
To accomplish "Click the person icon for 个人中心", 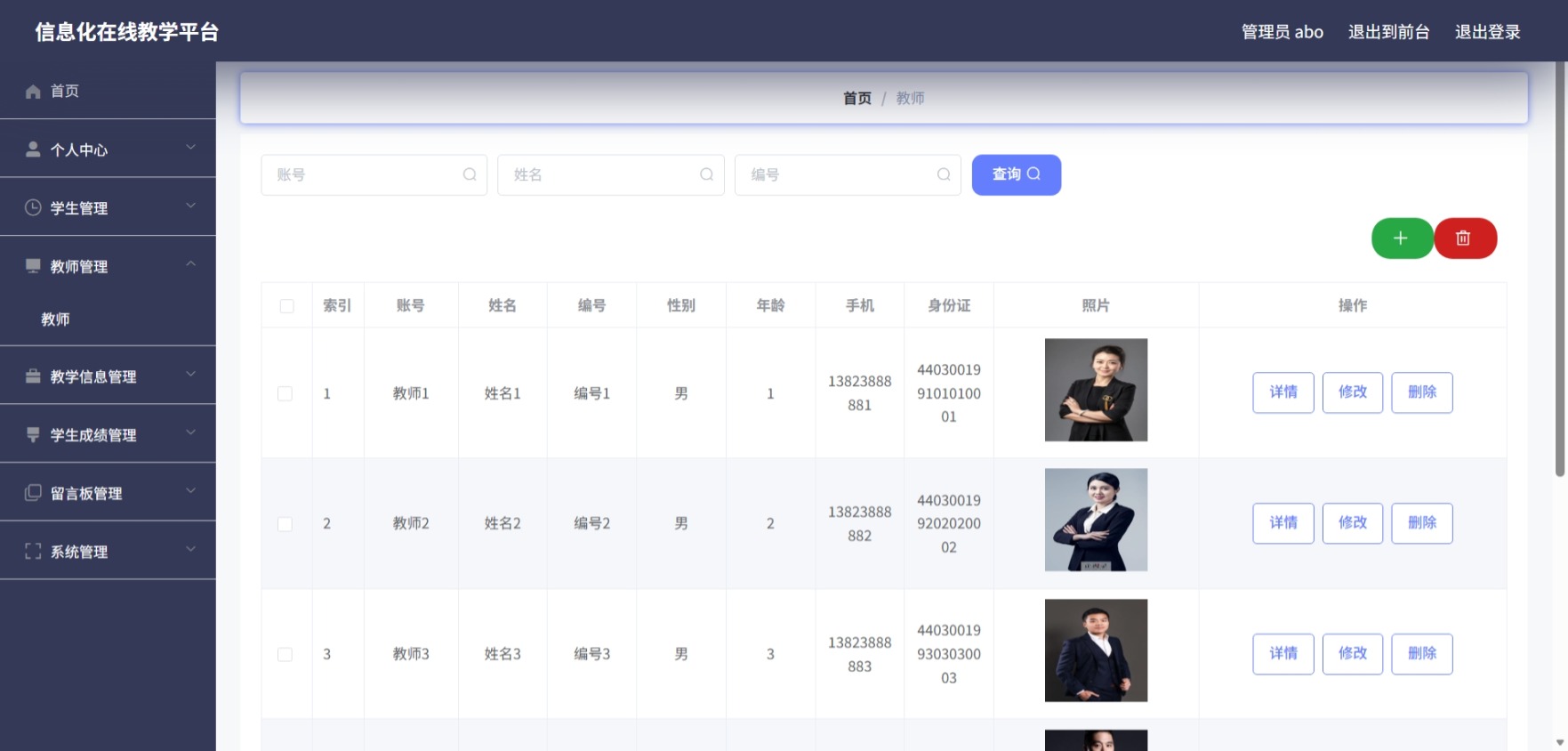I will pos(33,149).
